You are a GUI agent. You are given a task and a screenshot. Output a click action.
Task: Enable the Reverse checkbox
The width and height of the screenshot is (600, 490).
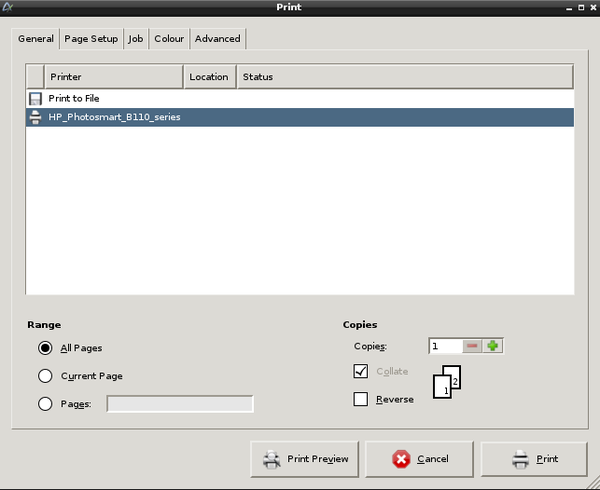pyautogui.click(x=361, y=399)
